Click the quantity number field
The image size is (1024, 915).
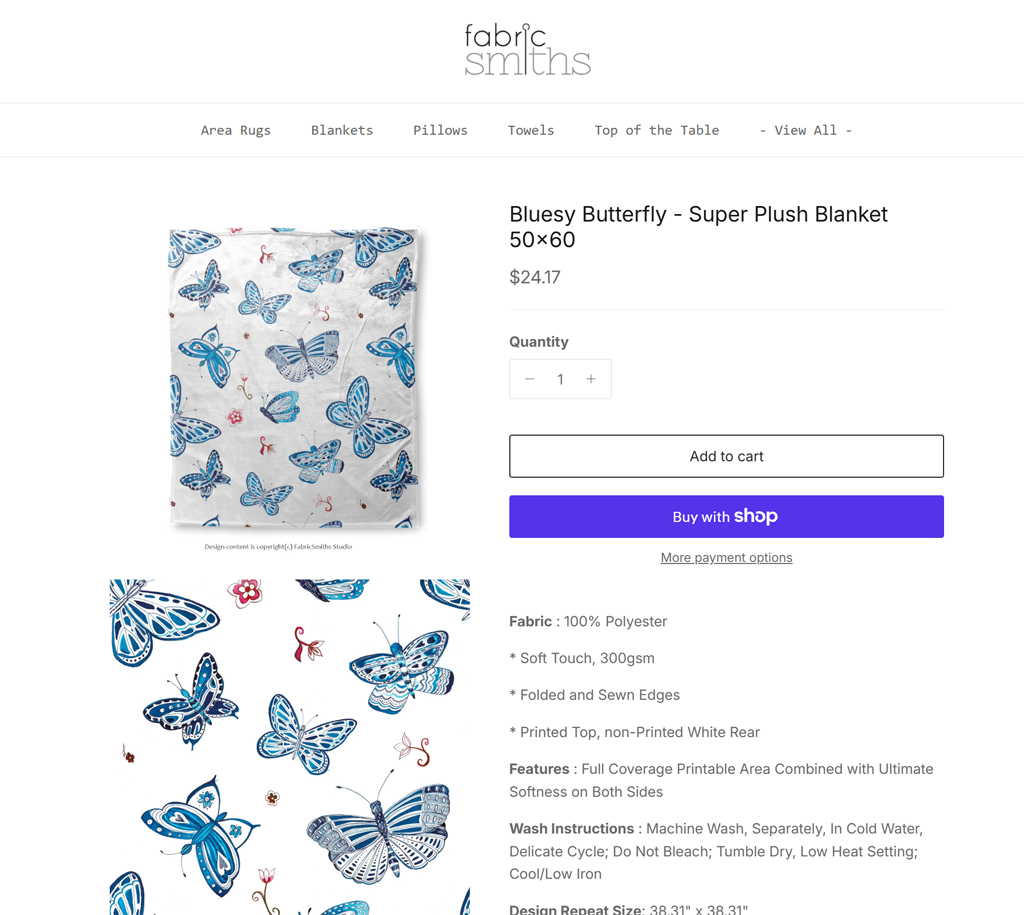click(560, 379)
